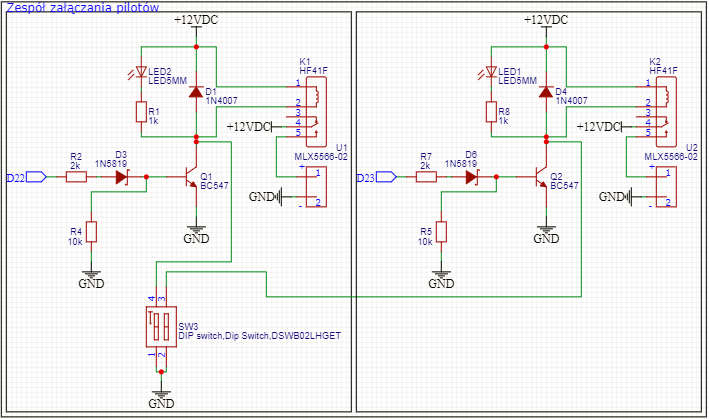Select the junction dot at D6 cathode
Viewport: 709px width, 419px height.
(x=496, y=177)
